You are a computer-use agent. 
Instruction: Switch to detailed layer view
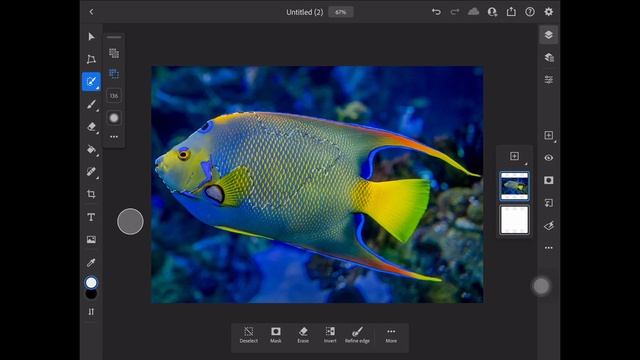pos(549,58)
